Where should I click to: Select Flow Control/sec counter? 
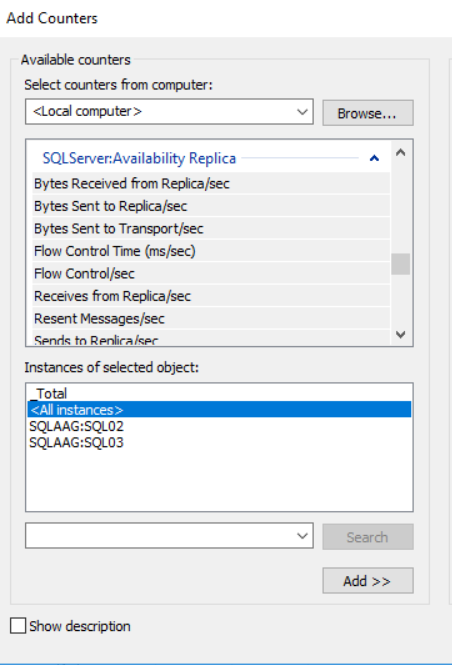pos(211,274)
